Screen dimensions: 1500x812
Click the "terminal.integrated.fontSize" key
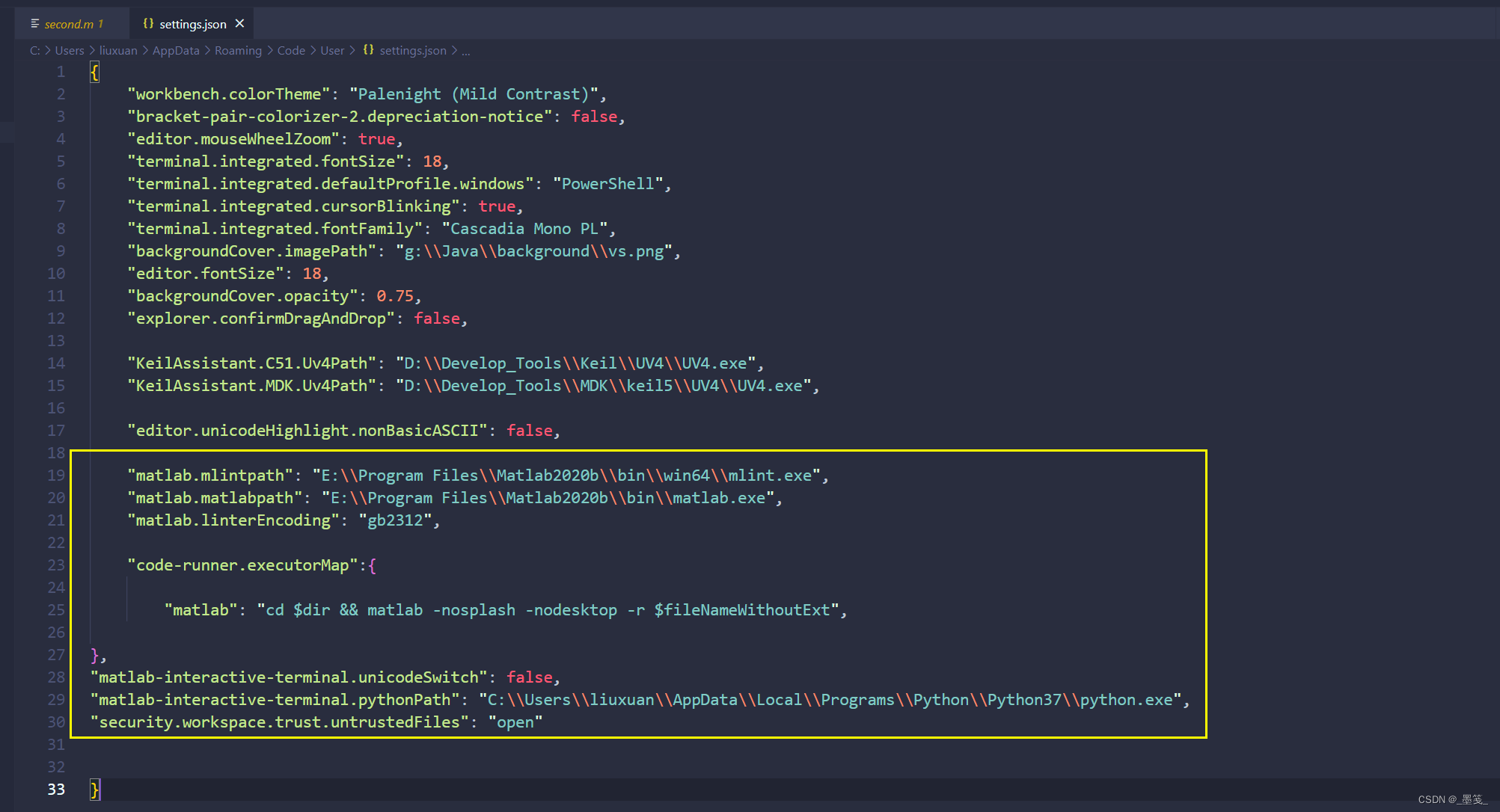tap(266, 162)
